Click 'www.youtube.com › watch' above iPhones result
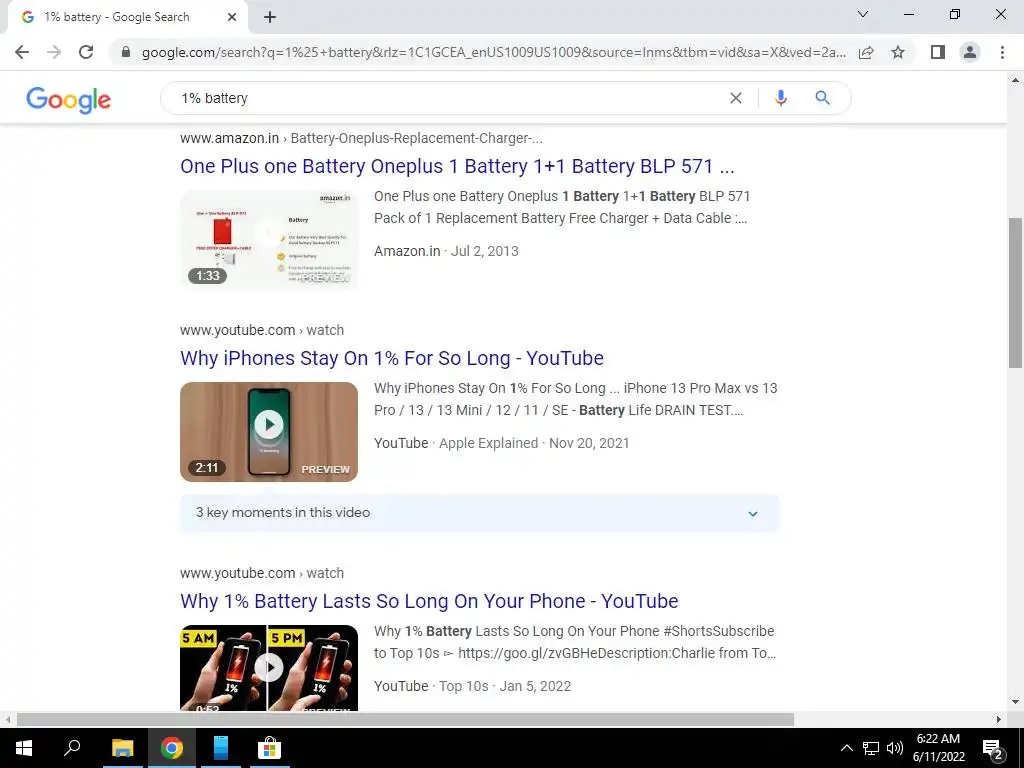 click(262, 330)
